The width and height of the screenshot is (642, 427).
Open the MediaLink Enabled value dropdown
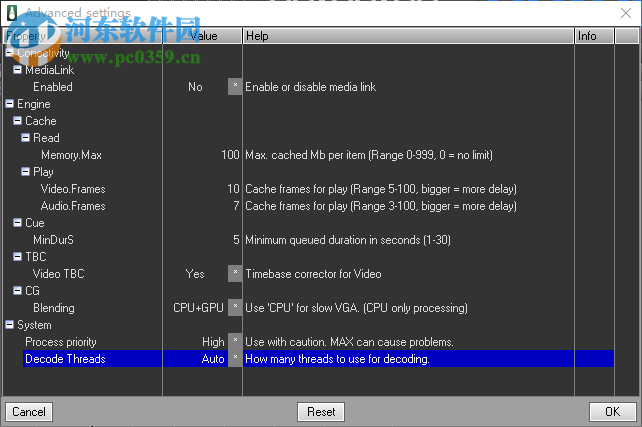click(235, 87)
